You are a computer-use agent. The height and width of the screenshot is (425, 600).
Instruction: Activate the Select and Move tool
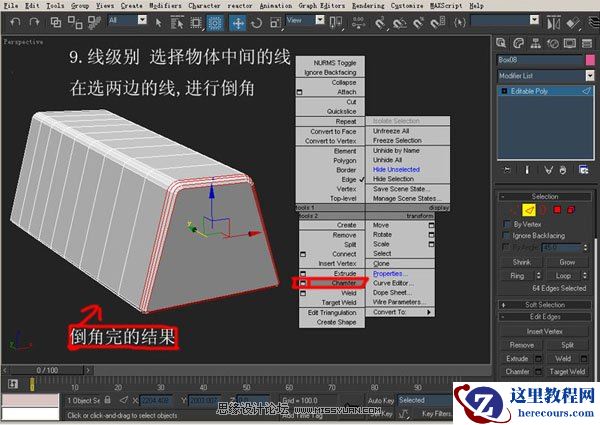pos(238,23)
